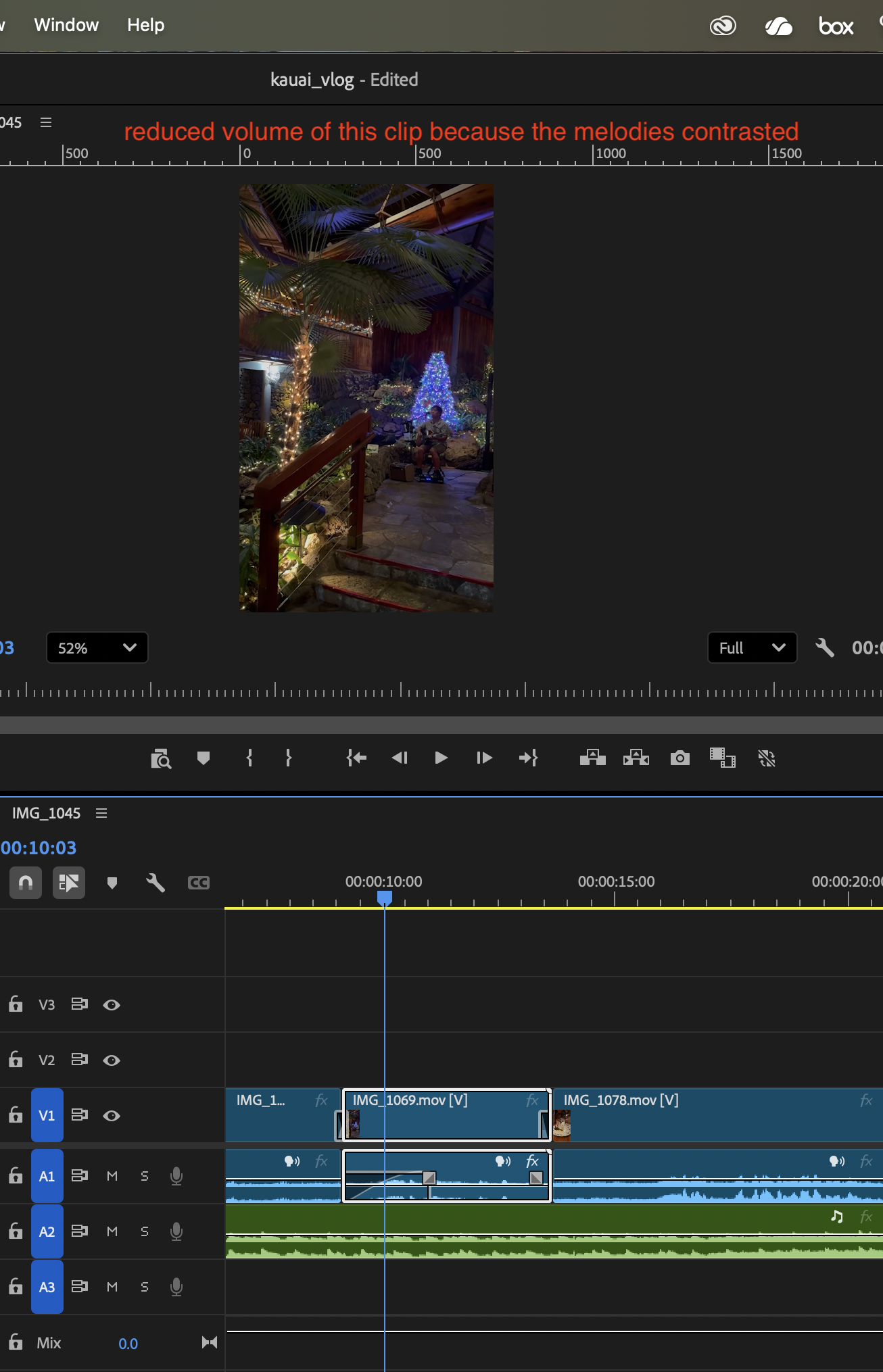Add a marker in Program Monitor
Viewport: 883px width, 1372px height.
[x=204, y=758]
